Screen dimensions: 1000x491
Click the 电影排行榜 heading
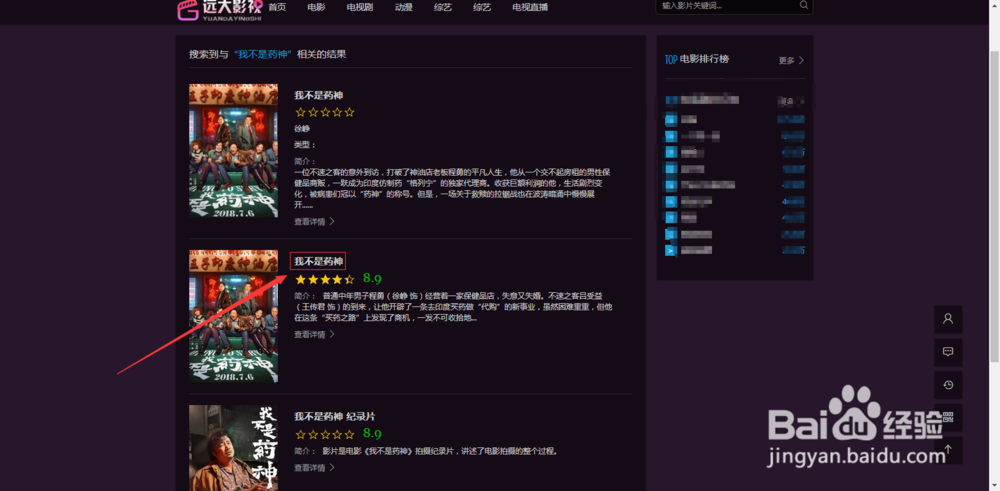pyautogui.click(x=704, y=59)
